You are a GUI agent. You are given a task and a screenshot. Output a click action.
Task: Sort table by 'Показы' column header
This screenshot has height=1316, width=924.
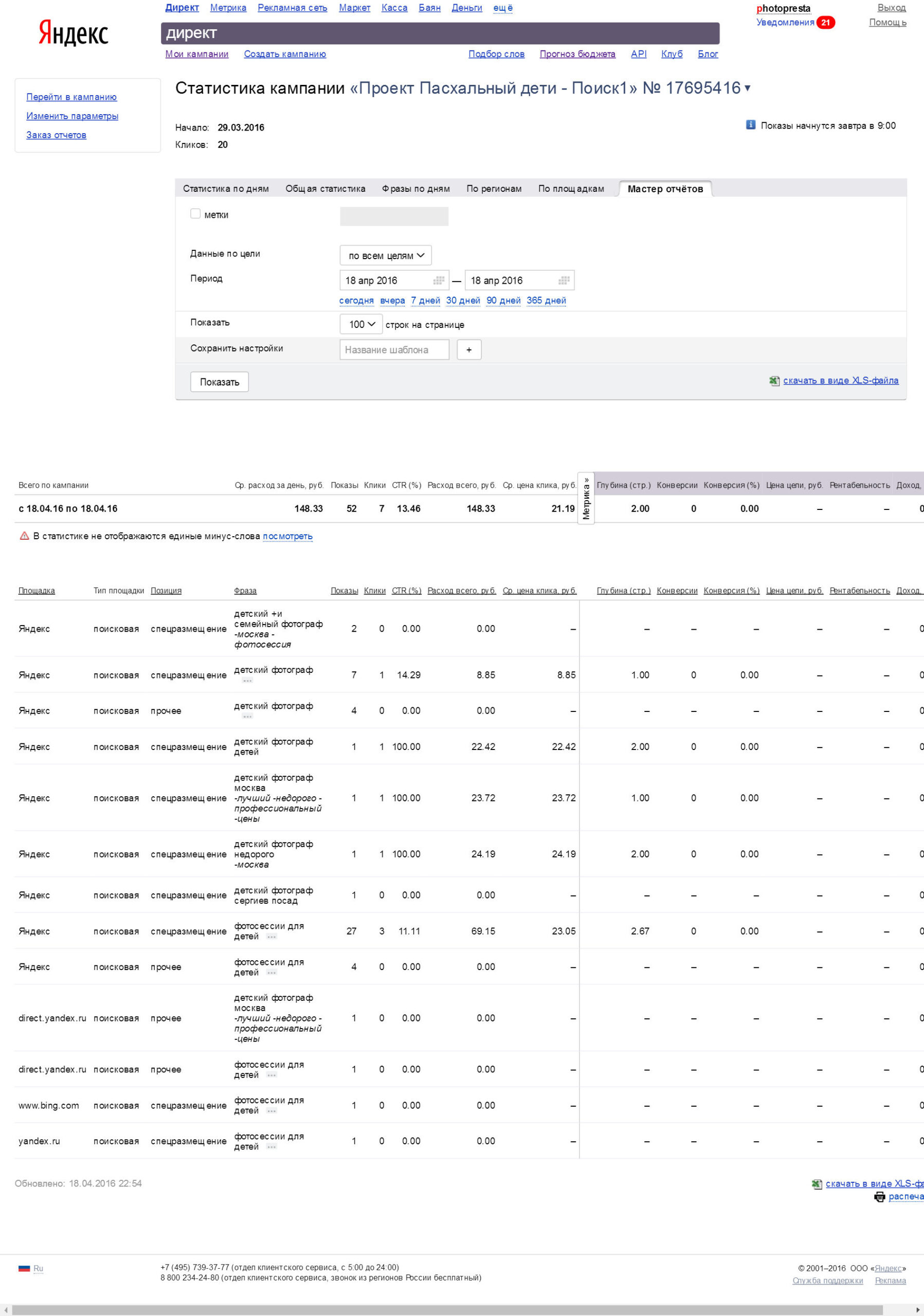(345, 590)
